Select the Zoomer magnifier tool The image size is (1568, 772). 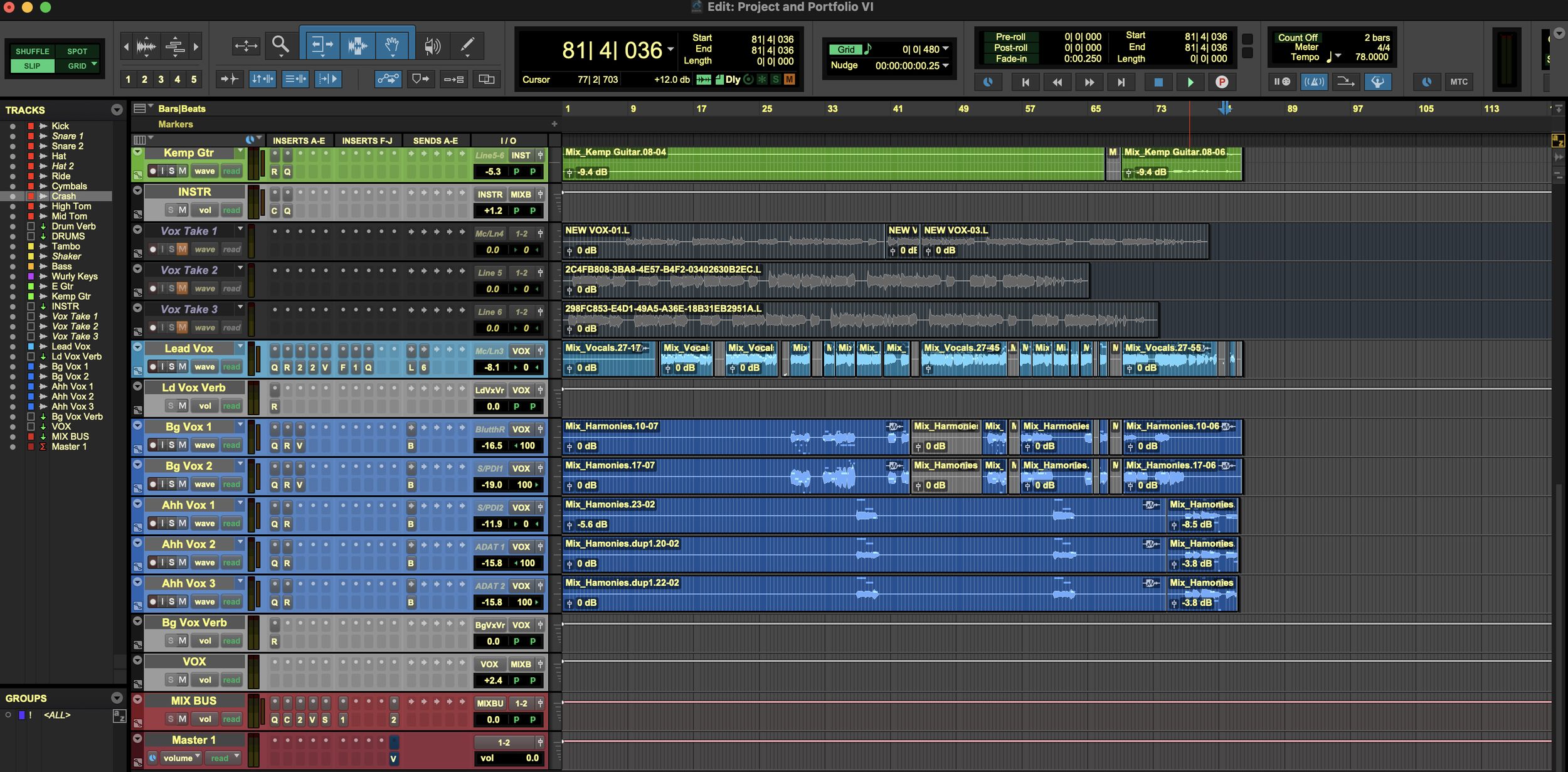[x=280, y=45]
